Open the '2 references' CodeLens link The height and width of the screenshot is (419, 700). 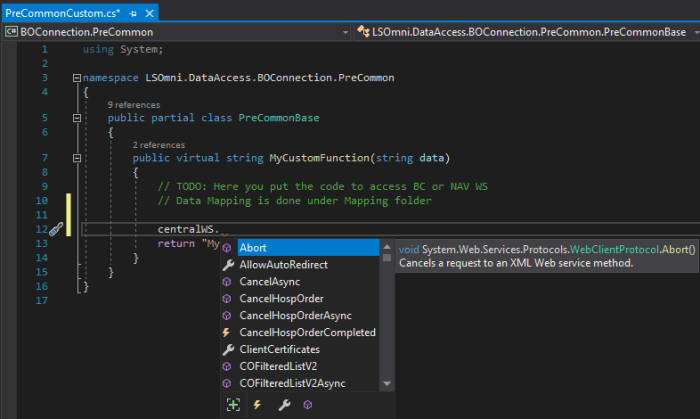(158, 144)
